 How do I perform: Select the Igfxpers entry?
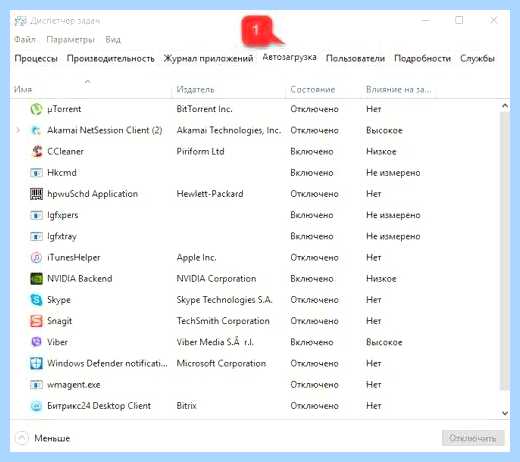63,215
